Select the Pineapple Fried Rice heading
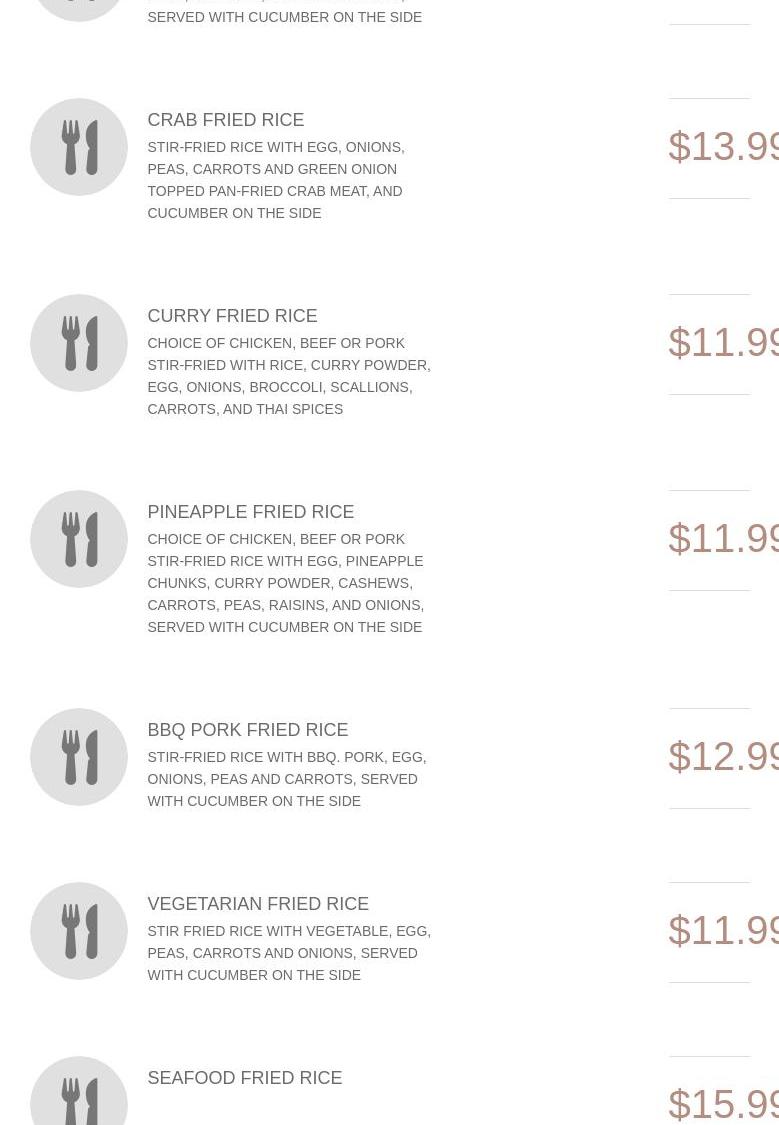Image resolution: width=779 pixels, height=1125 pixels. pos(250,512)
